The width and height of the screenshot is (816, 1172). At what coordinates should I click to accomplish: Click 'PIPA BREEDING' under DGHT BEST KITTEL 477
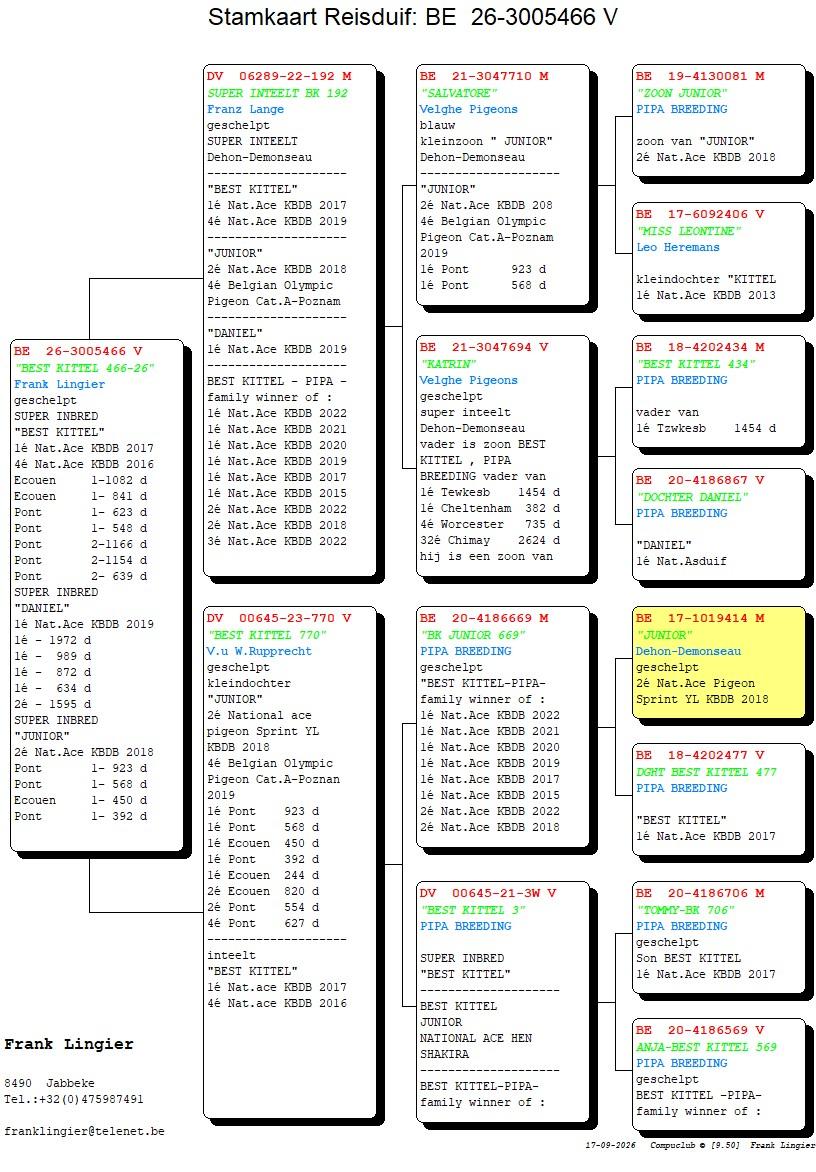coord(682,789)
